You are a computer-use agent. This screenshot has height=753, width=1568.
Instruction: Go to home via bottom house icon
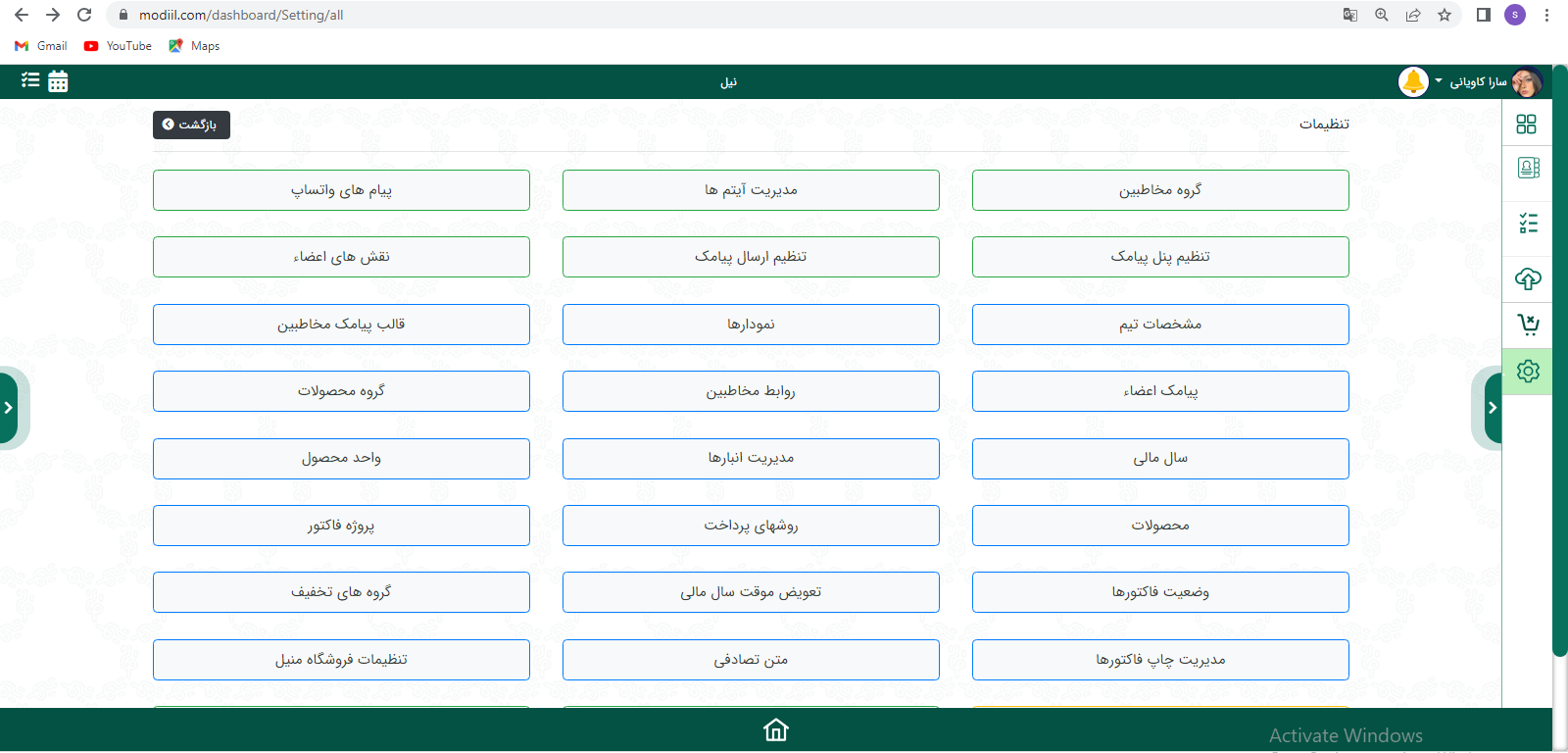click(775, 730)
